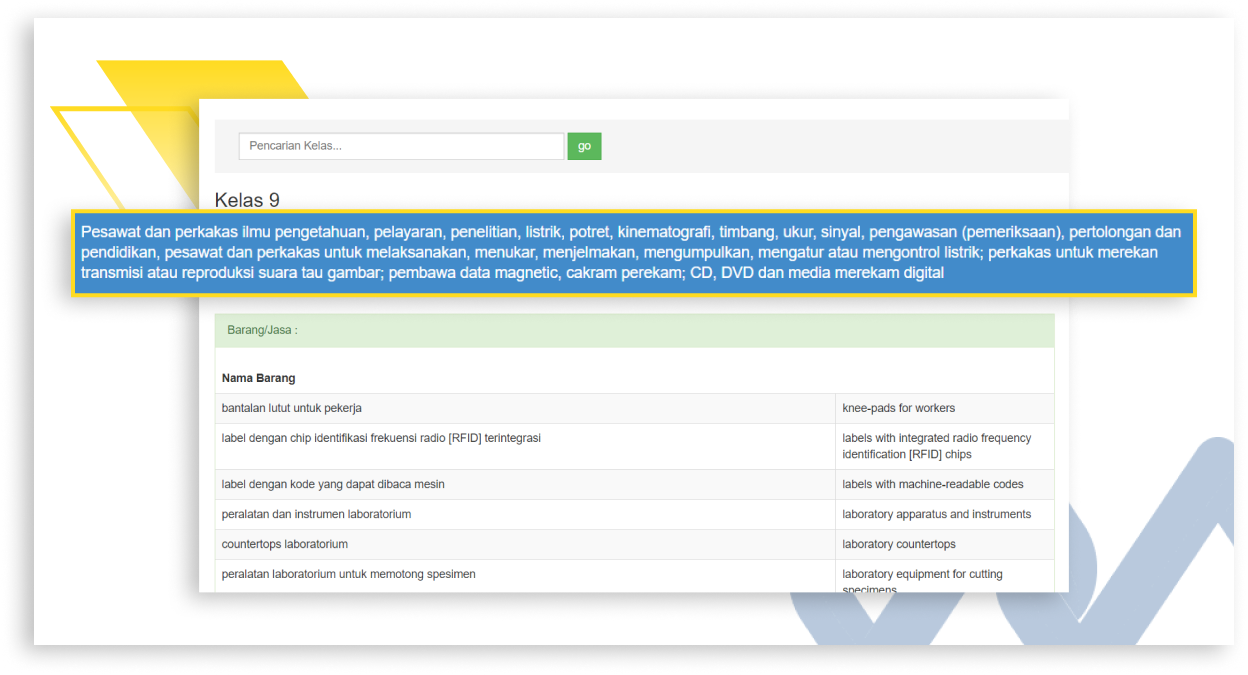
Task: Click the blue zigzag background graphic
Action: click(1150, 560)
